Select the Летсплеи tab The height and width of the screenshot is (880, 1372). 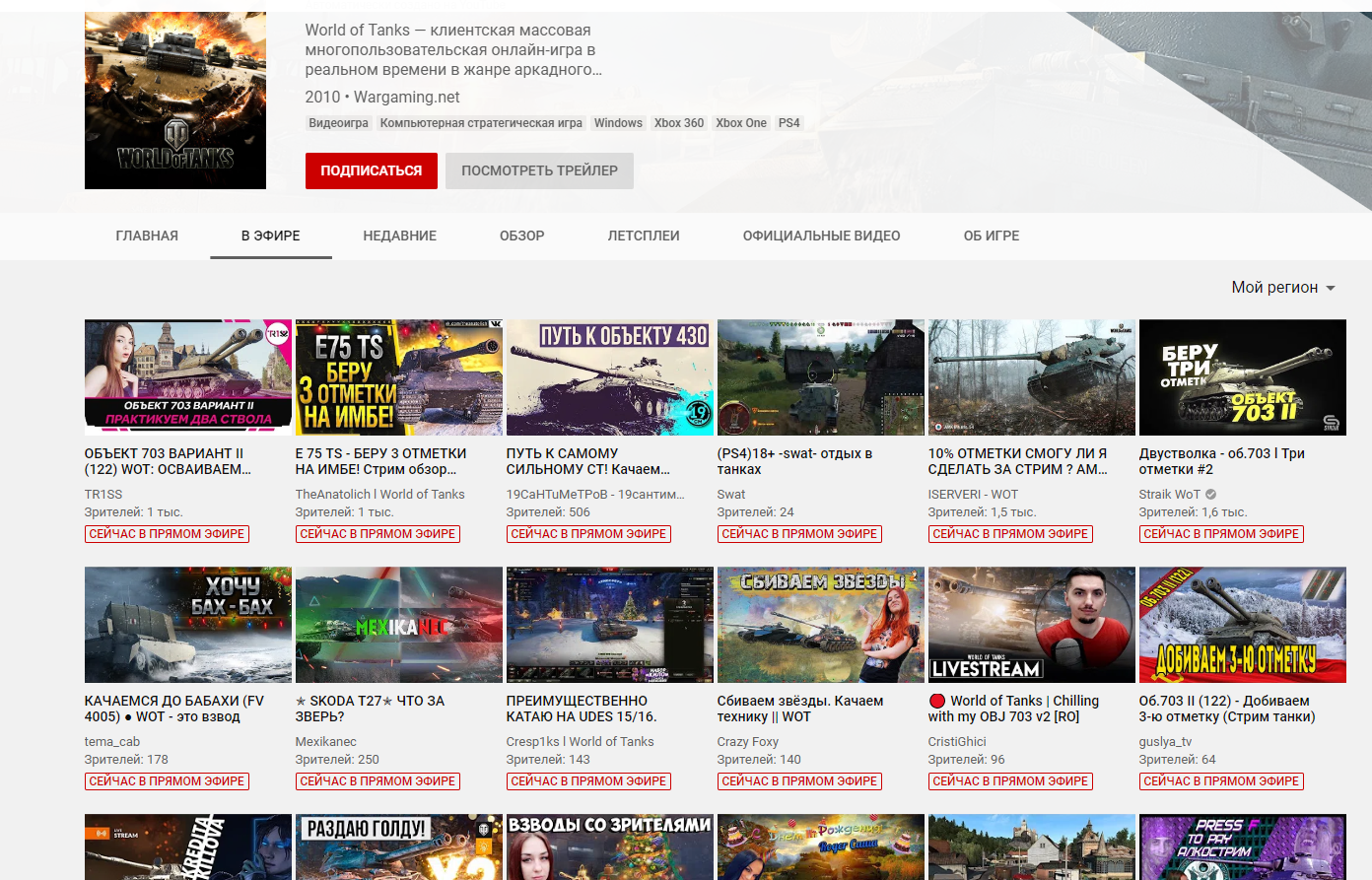[643, 237]
